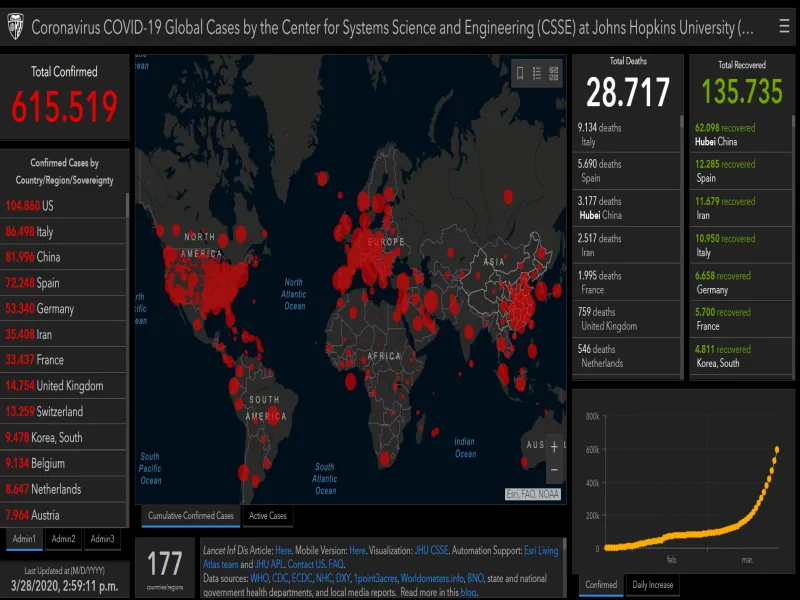
Task: Zoom out on the map with minus button
Action: coord(554,468)
